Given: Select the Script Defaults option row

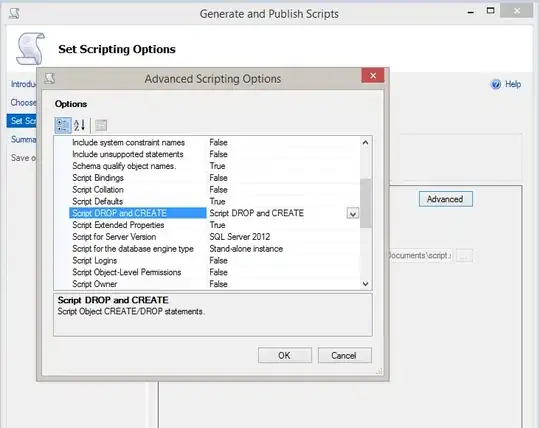Looking at the screenshot, I should pos(214,201).
